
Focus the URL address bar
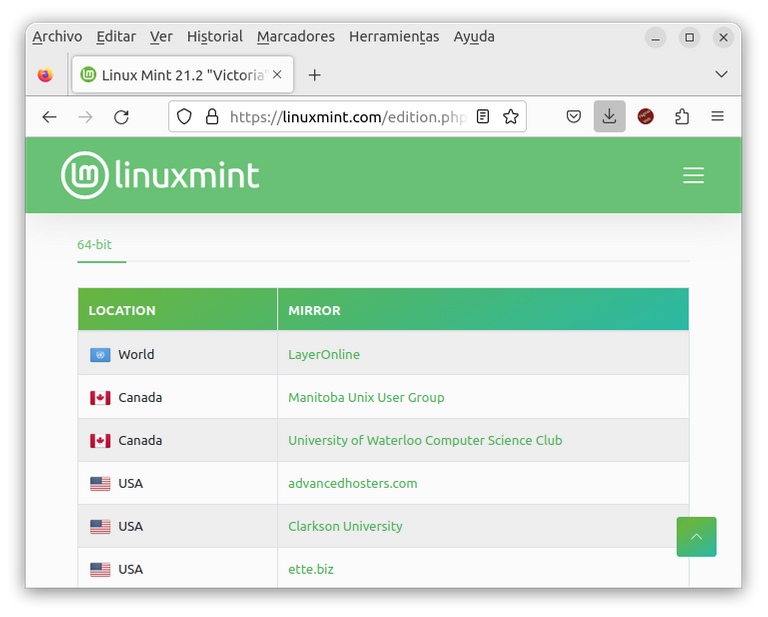click(347, 117)
